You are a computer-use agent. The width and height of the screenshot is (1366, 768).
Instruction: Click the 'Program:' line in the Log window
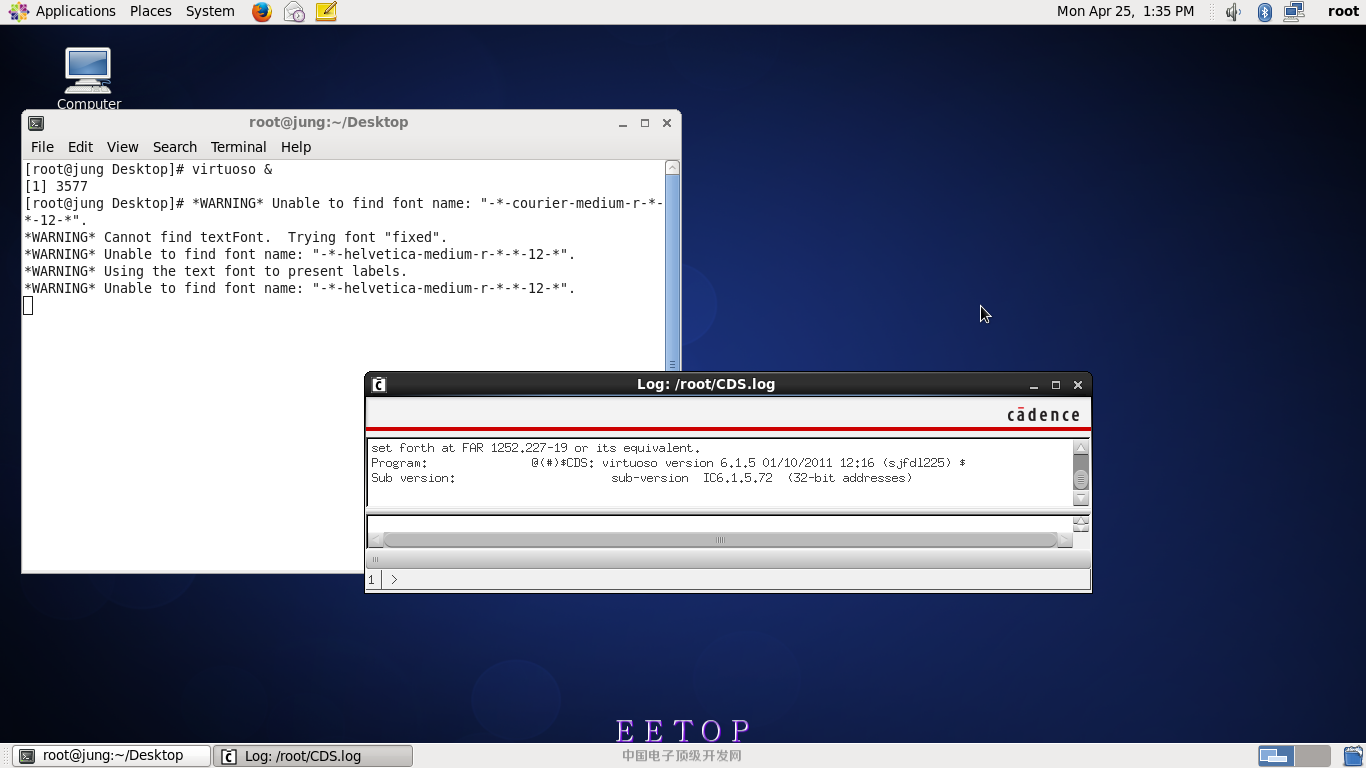668,463
